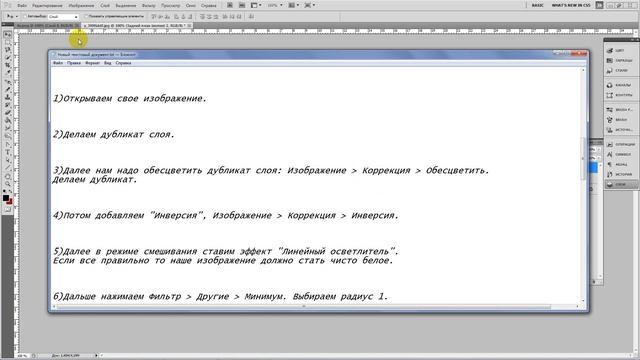The height and width of the screenshot is (360, 640).
Task: Open the Формат menu in Notepad
Action: pos(92,63)
